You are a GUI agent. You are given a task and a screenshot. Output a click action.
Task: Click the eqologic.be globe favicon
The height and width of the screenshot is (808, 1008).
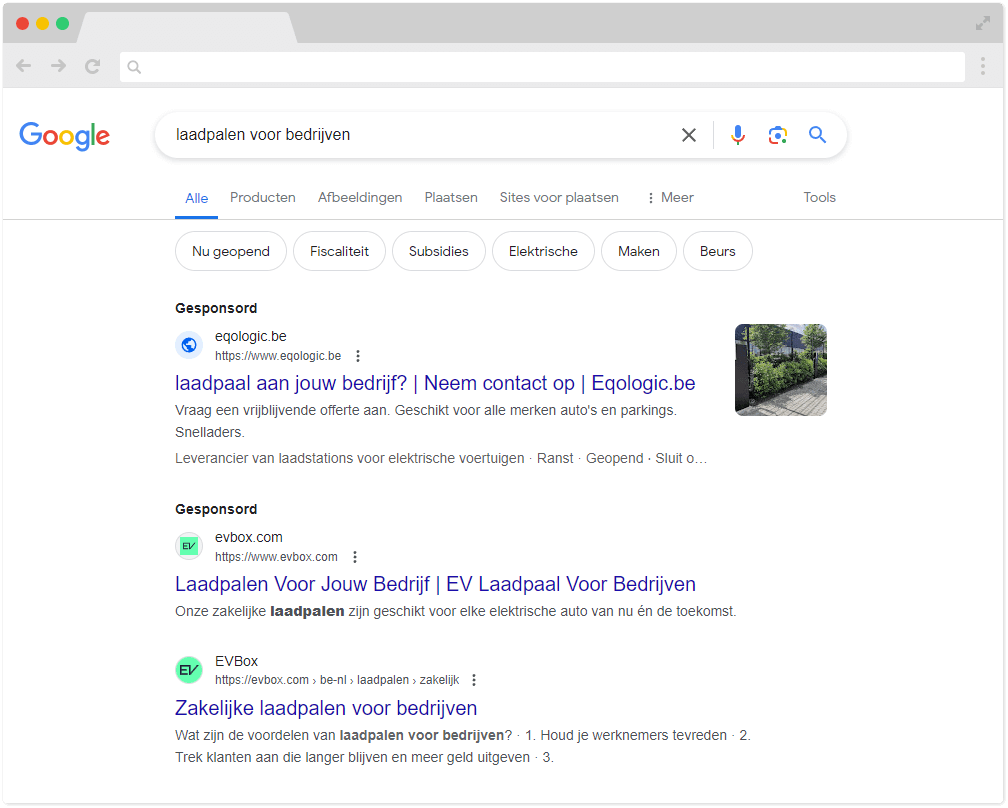coord(189,345)
